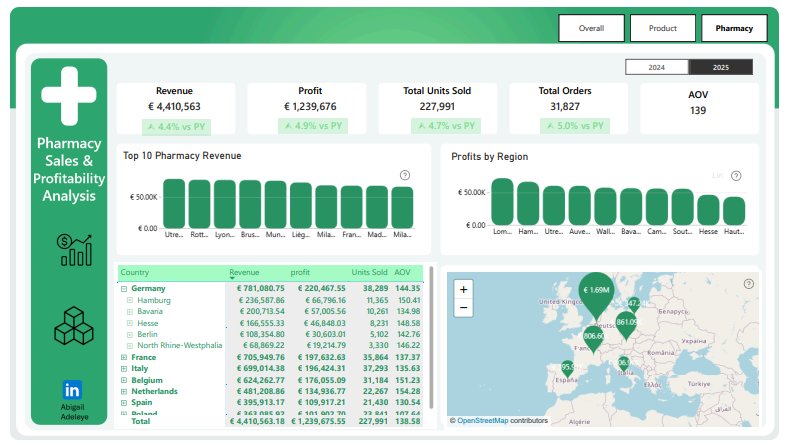Screen dimensions: 789x443
Task: Filter the year to 2024
Action: 657,67
